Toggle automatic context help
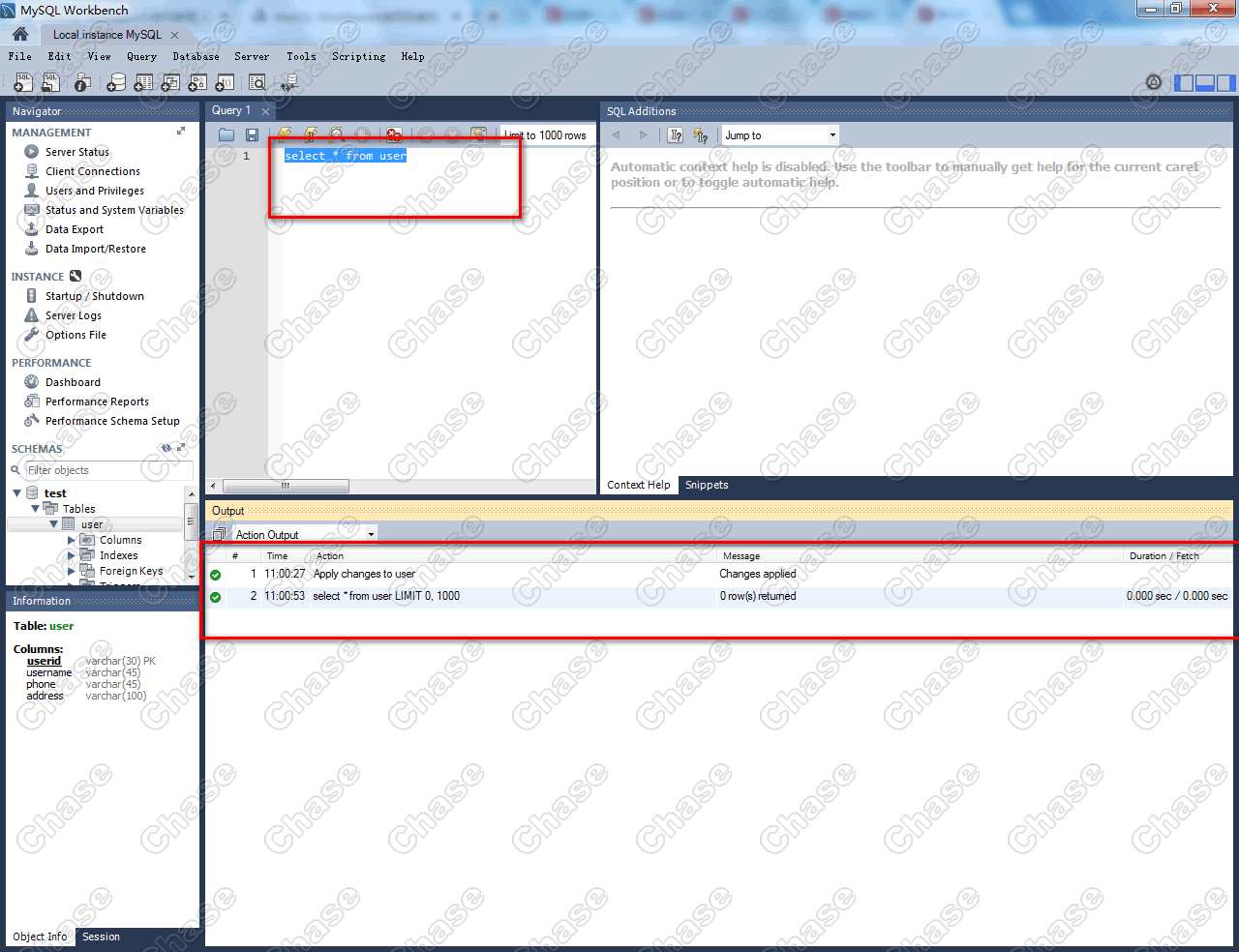 tap(701, 135)
